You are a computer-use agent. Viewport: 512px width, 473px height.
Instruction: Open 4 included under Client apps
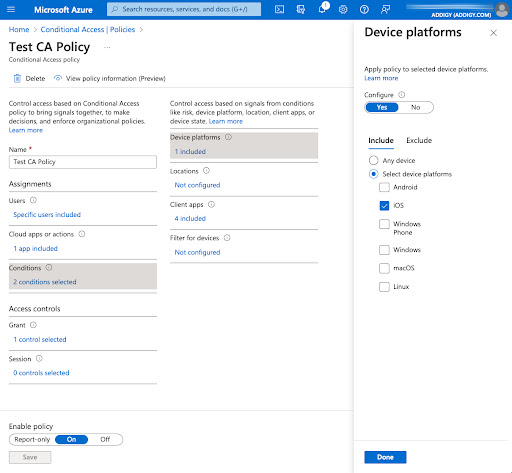[x=190, y=218]
